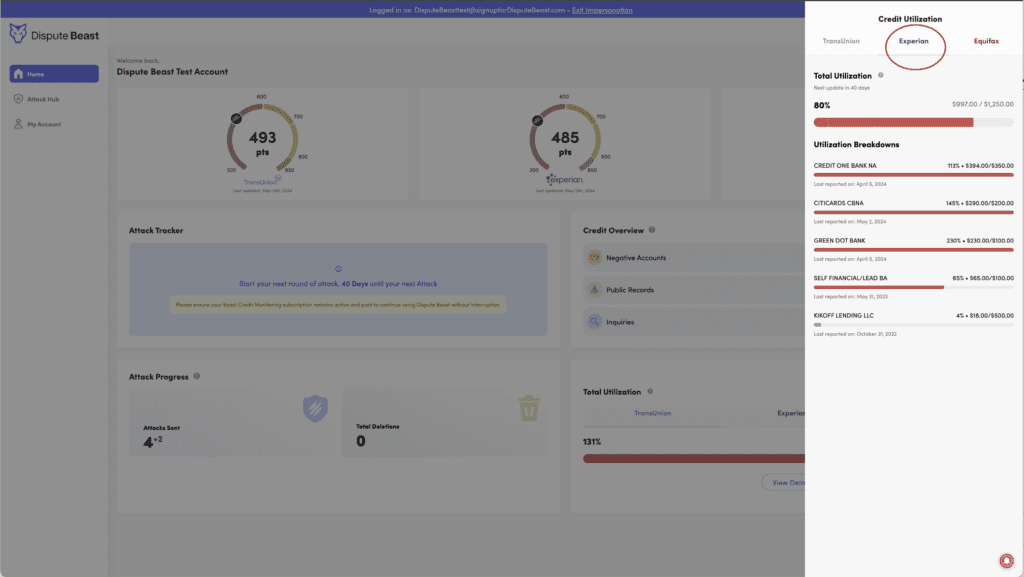Click the info icon beside Total Utilization in side panel
The image size is (1024, 577).
coord(881,75)
